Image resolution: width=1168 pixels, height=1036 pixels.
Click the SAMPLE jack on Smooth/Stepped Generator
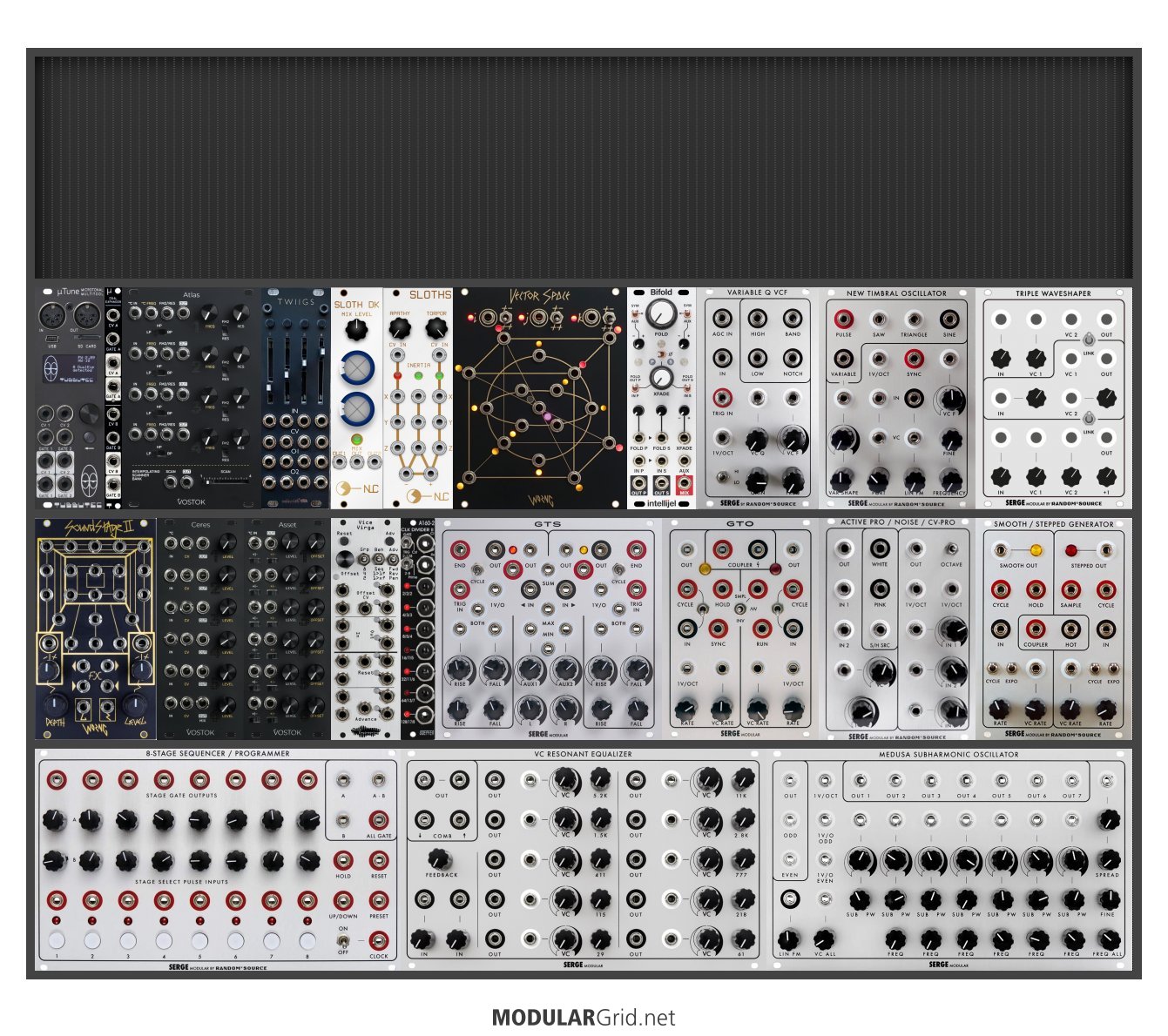(1070, 589)
